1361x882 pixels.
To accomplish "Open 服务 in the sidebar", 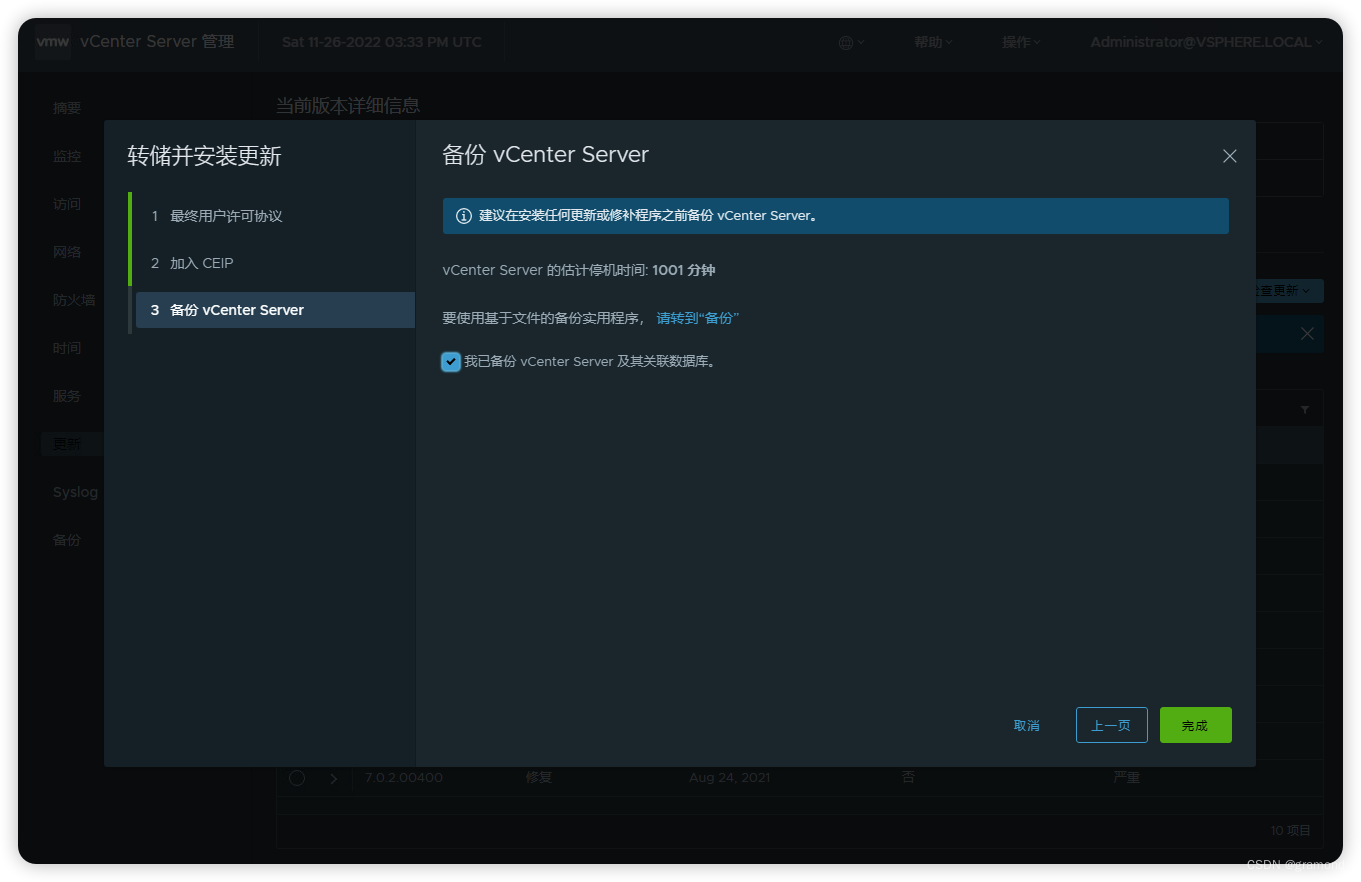I will (67, 396).
